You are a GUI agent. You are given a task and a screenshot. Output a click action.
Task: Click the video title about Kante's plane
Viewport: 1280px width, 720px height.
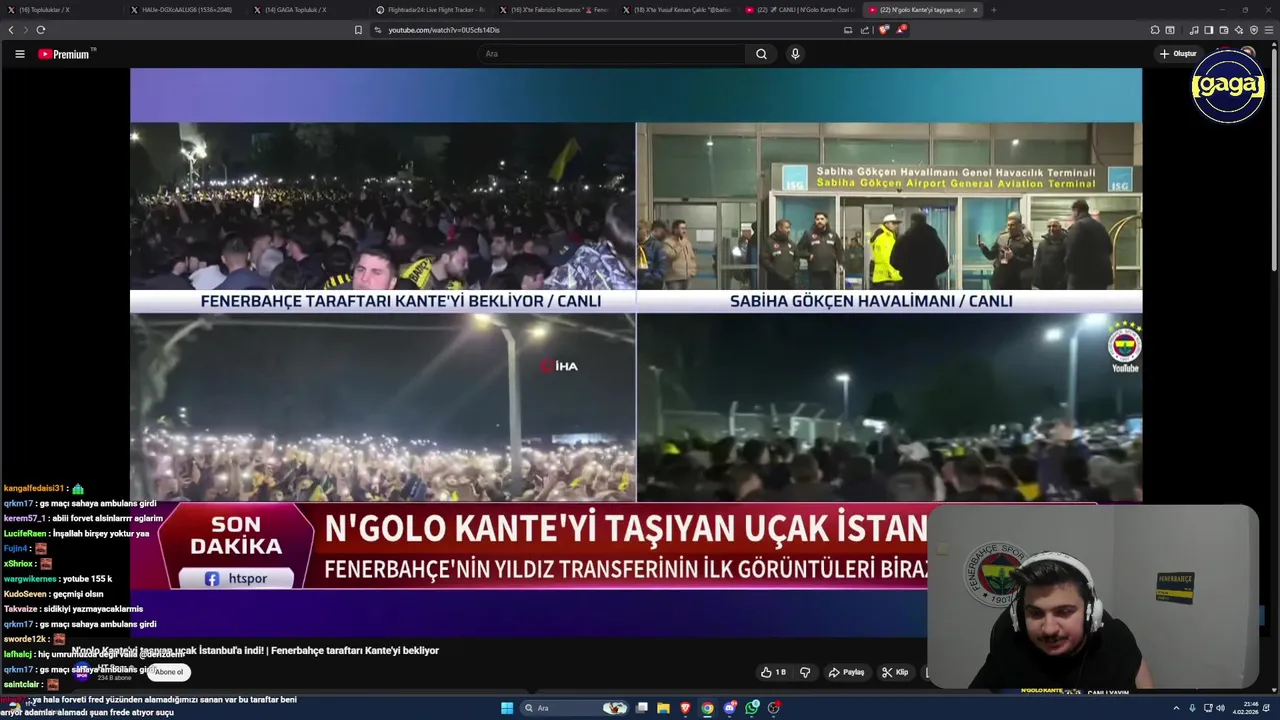[x=255, y=650]
